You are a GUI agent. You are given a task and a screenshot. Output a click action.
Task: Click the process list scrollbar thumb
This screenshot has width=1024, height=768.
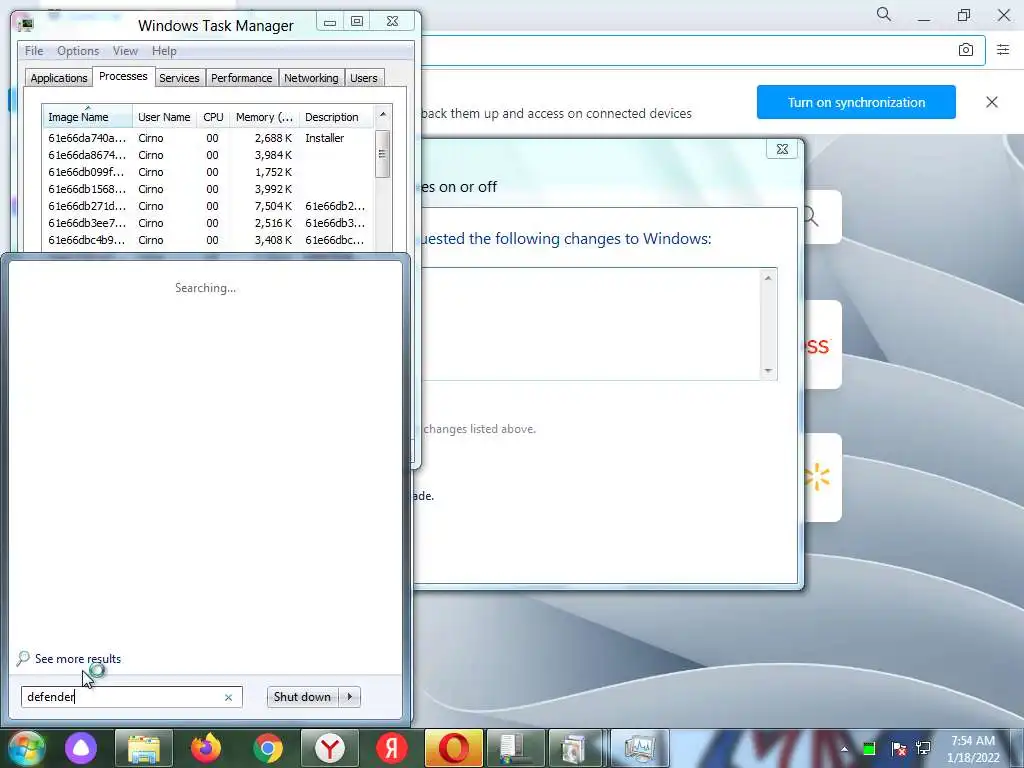point(383,154)
